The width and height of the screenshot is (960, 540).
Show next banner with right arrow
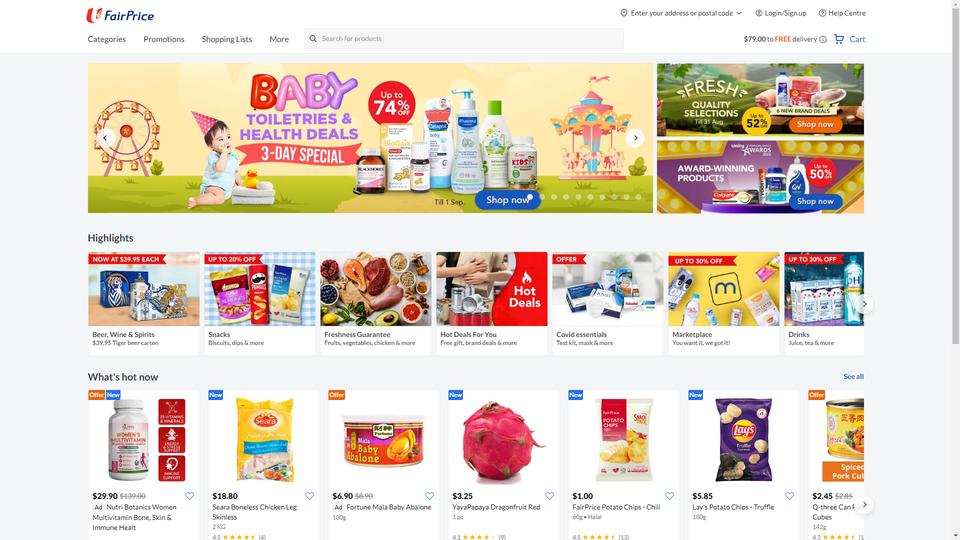[x=636, y=138]
